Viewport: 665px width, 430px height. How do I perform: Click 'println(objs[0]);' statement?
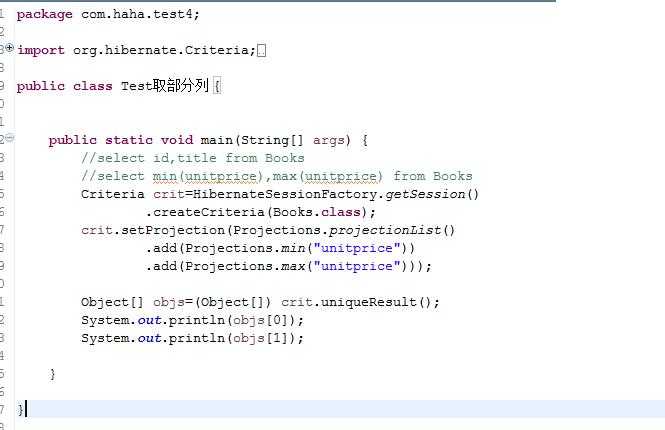pos(236,320)
